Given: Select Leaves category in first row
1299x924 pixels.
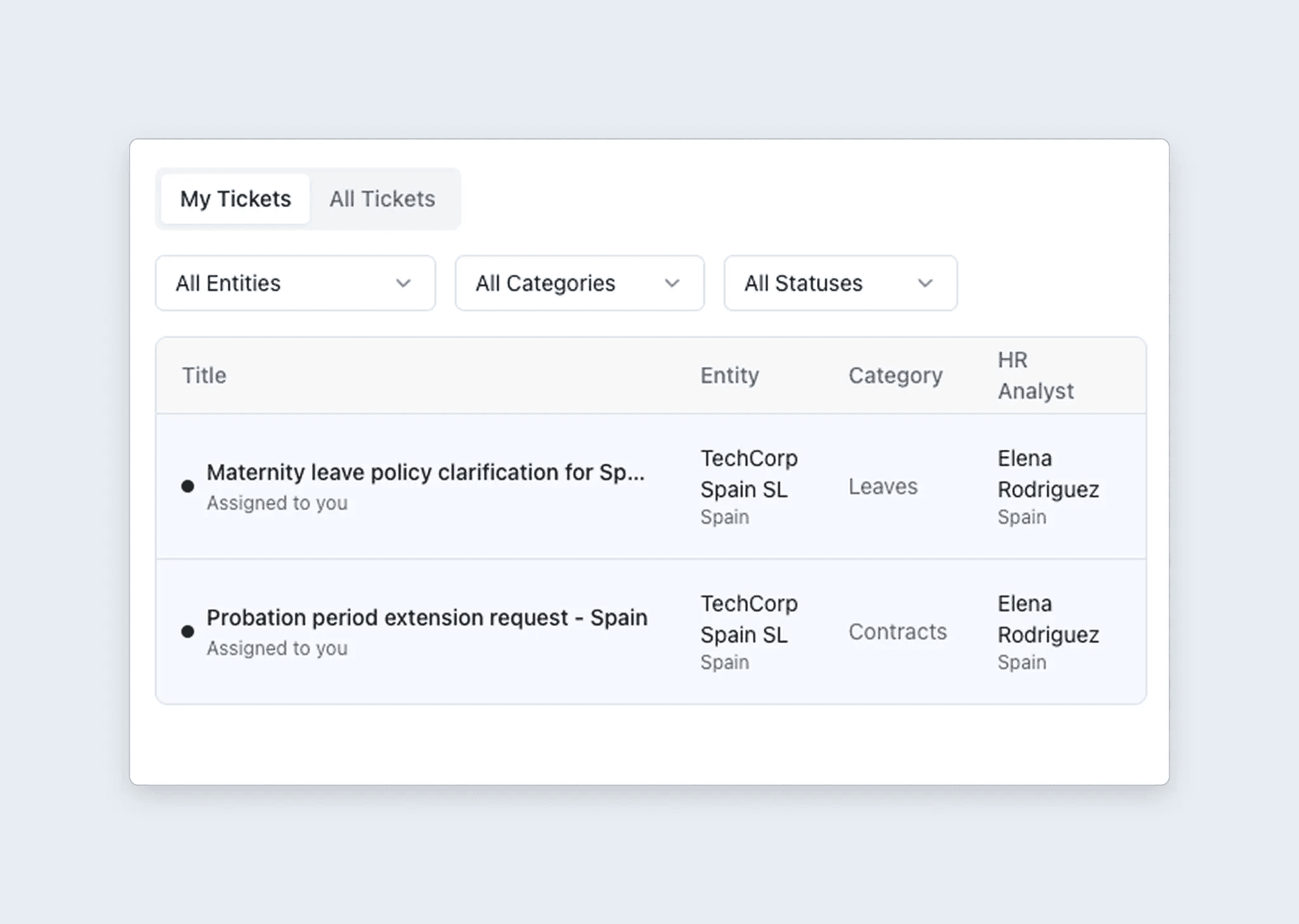Looking at the screenshot, I should coord(883,486).
